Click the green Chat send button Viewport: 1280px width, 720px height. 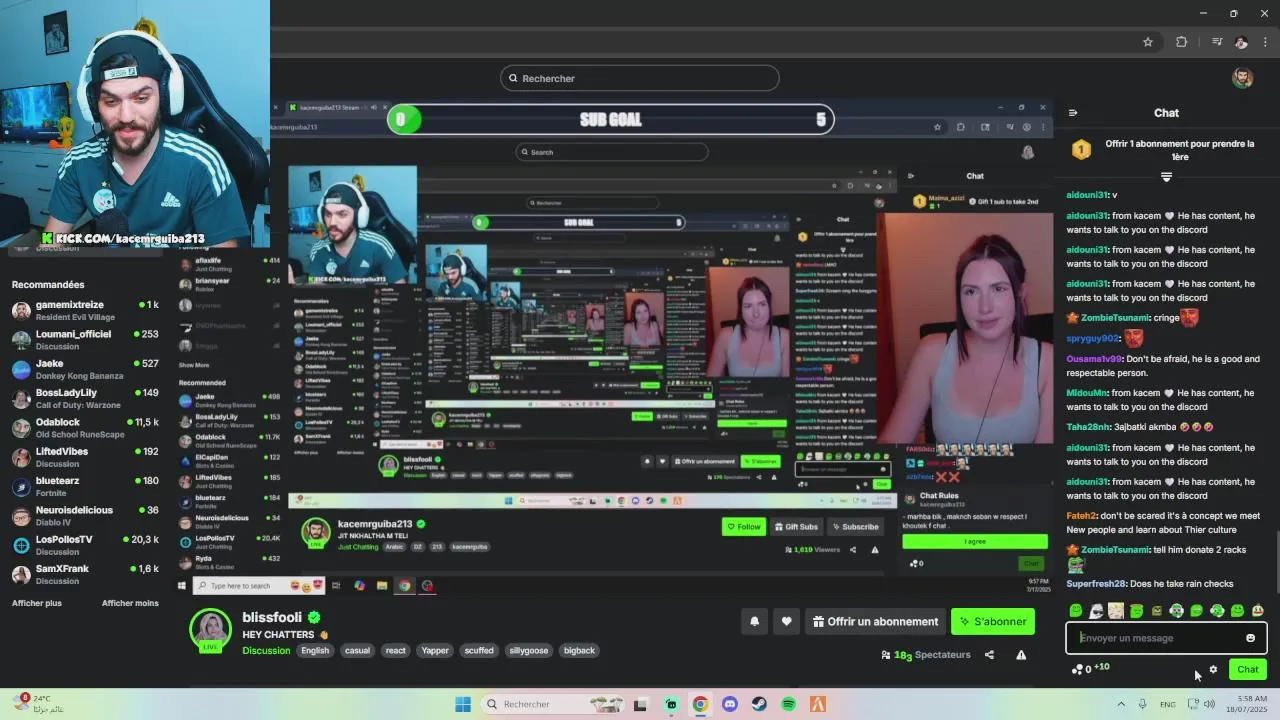pyautogui.click(x=1248, y=669)
